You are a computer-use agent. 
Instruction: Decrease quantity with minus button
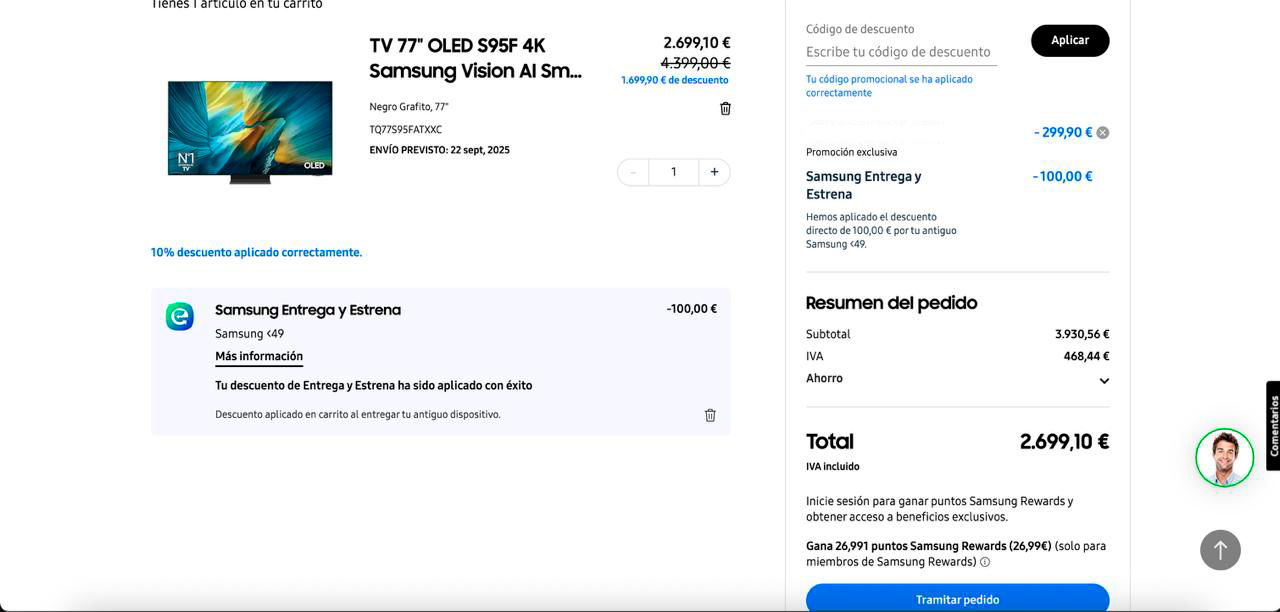(633, 172)
